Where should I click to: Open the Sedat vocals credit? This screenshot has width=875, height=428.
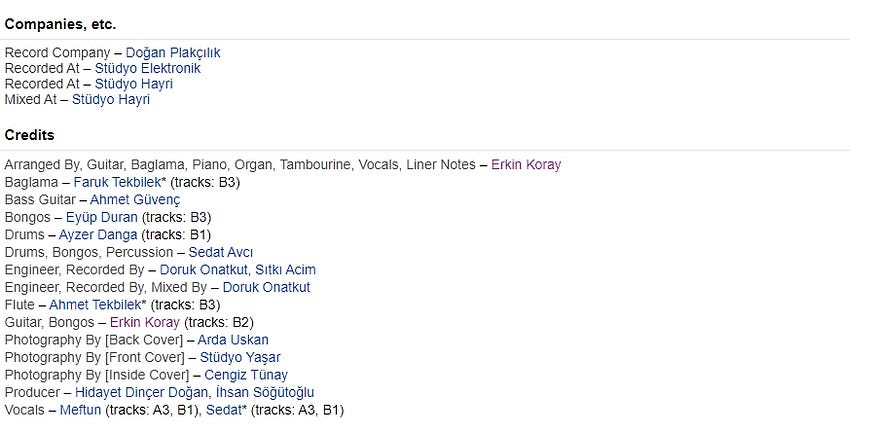pyautogui.click(x=224, y=410)
